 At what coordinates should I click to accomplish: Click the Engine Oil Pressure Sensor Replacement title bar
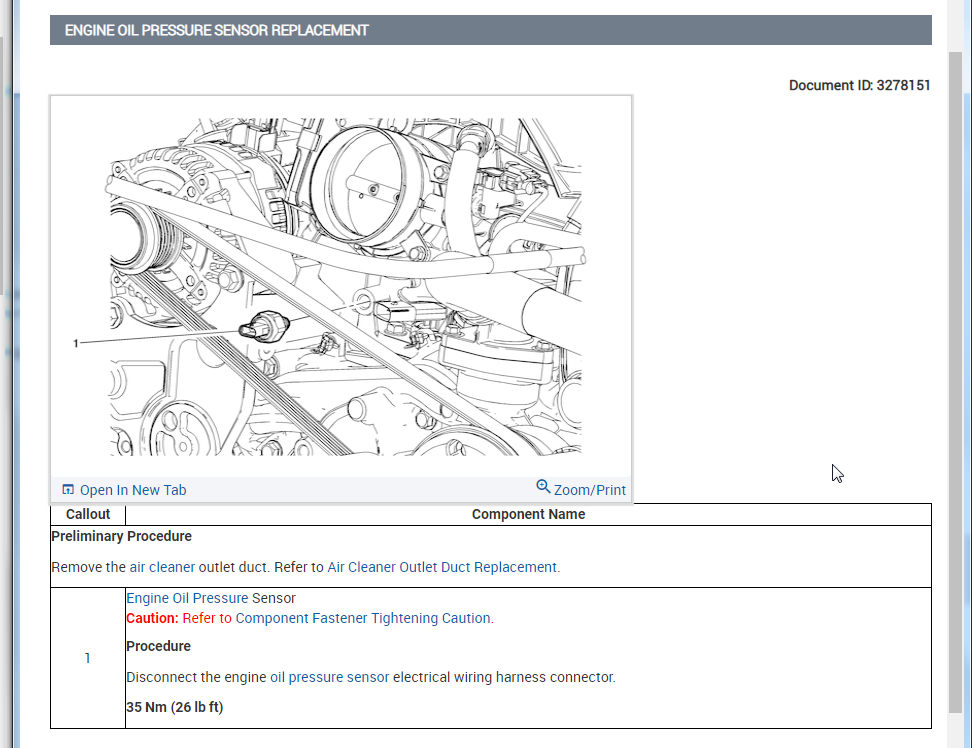490,30
